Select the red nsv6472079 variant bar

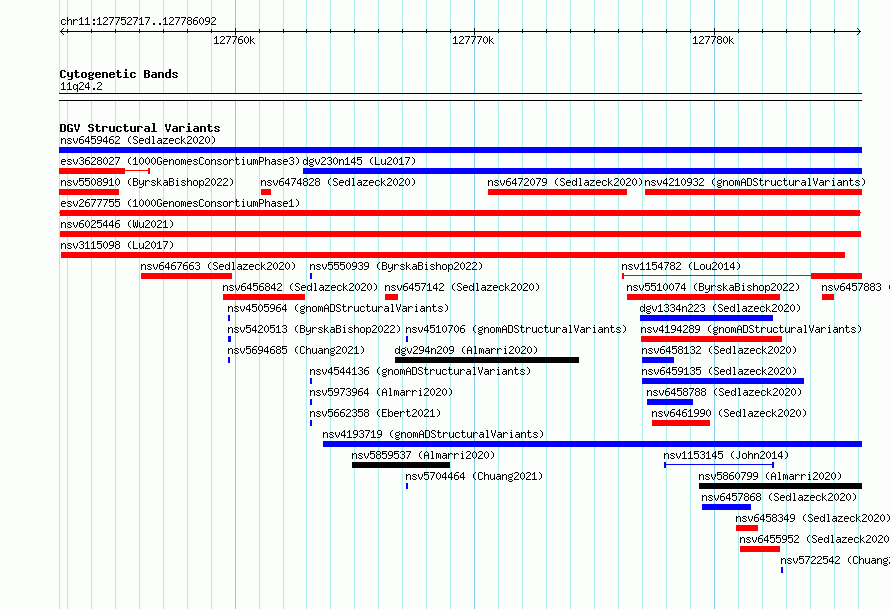pyautogui.click(x=557, y=192)
